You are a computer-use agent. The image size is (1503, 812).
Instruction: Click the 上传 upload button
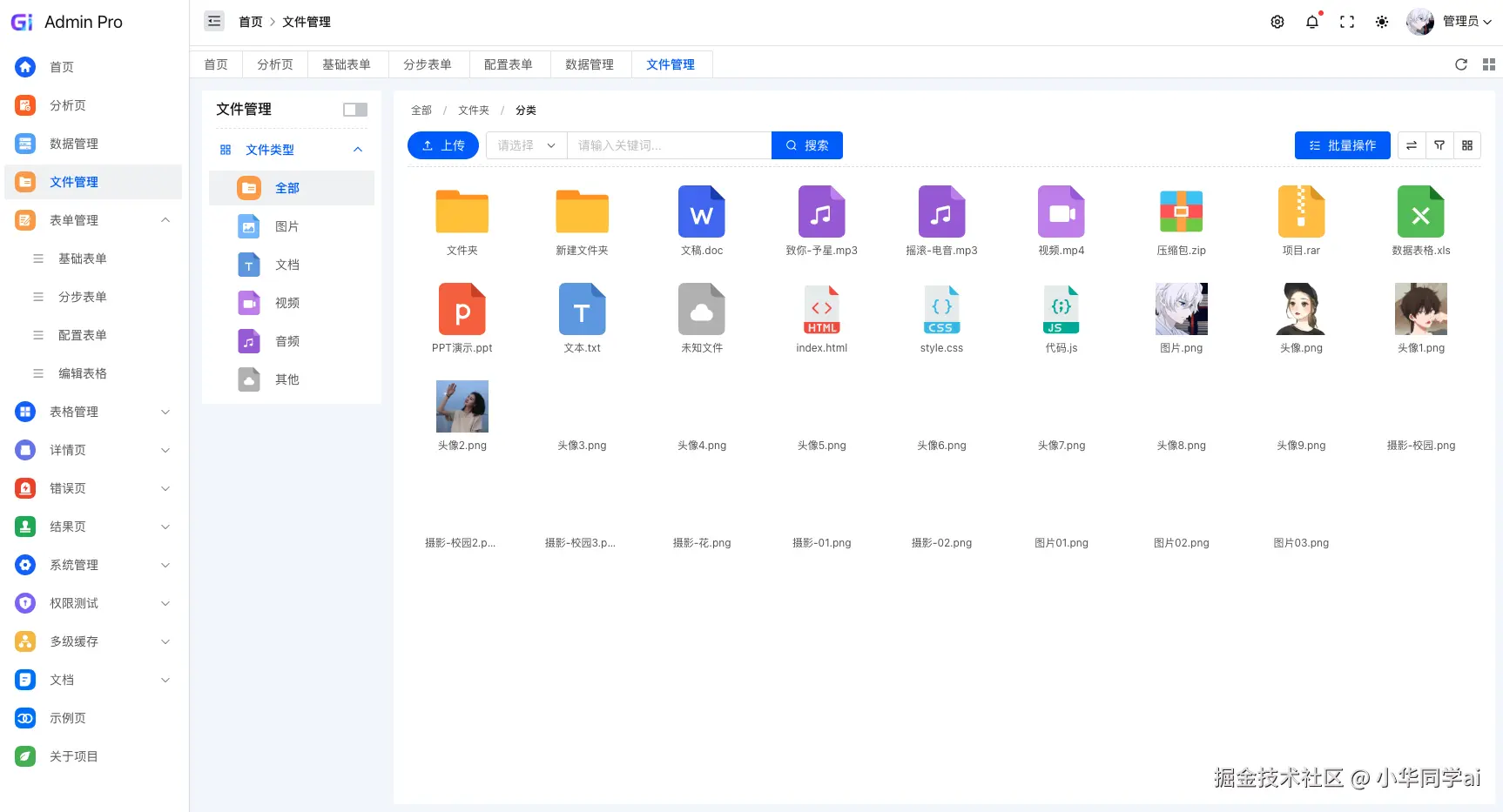pyautogui.click(x=443, y=145)
